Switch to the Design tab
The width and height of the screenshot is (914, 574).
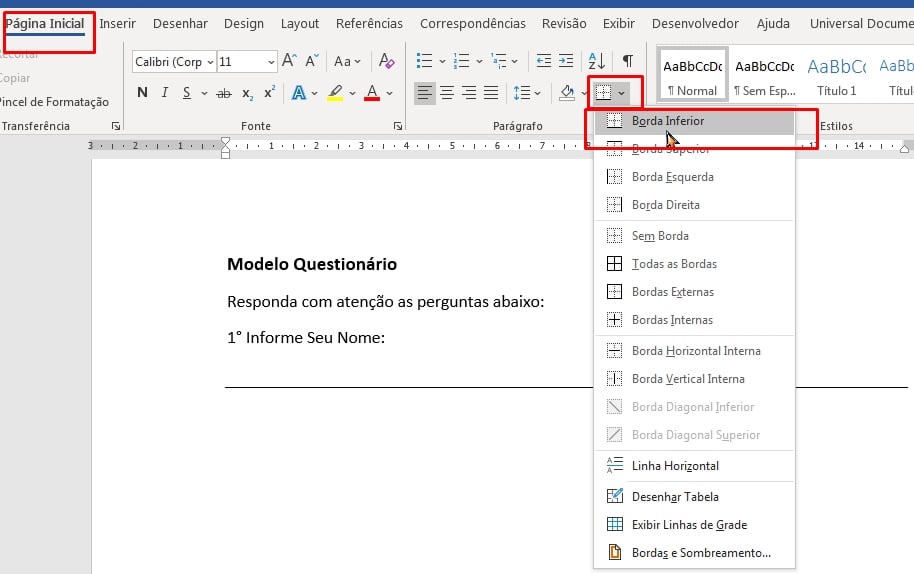[244, 23]
